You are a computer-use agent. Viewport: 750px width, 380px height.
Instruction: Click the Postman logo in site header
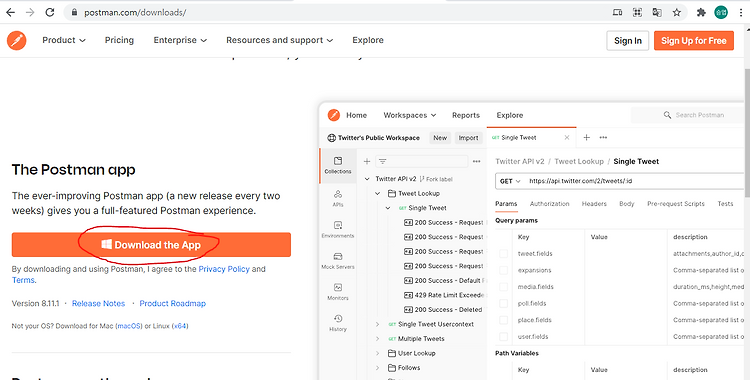pyautogui.click(x=17, y=40)
